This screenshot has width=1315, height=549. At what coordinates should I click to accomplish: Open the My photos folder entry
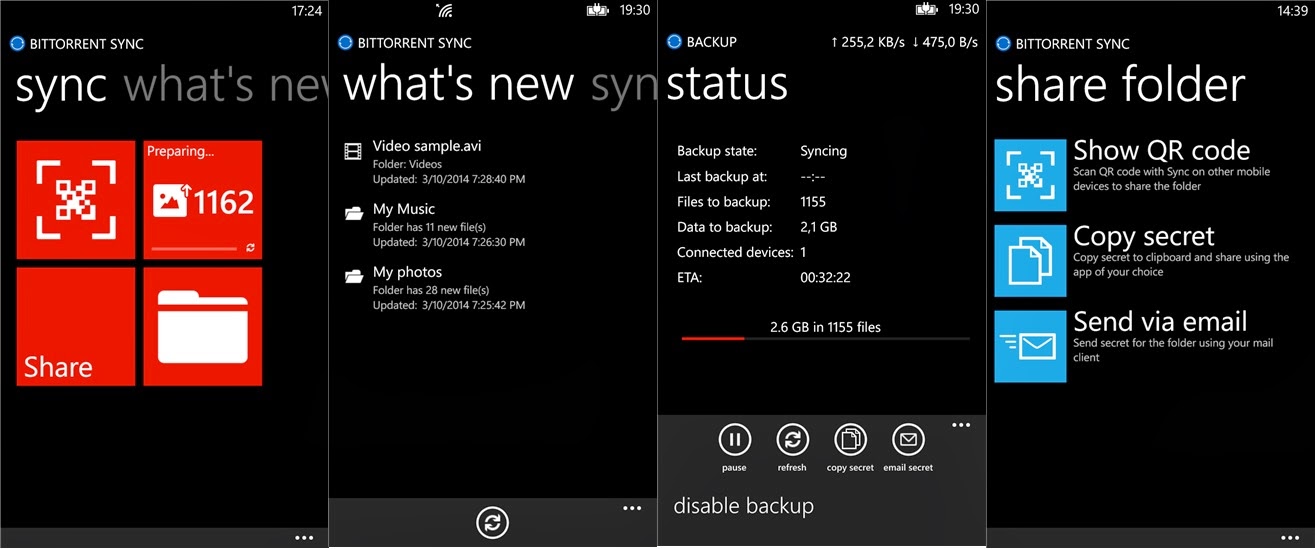[434, 288]
